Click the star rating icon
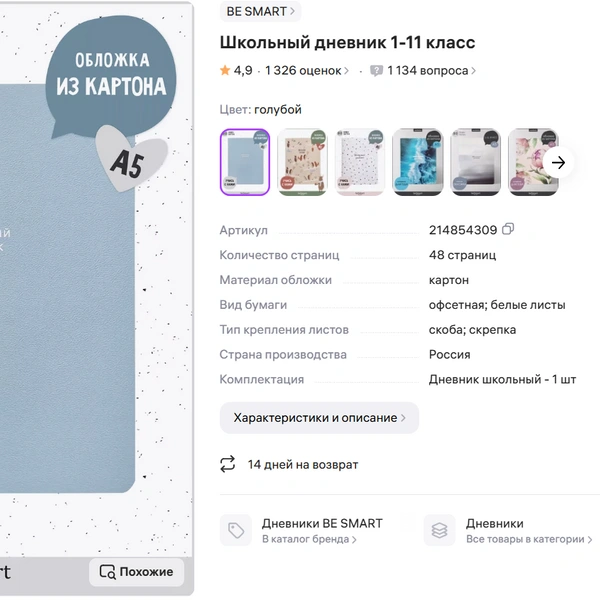 tap(225, 70)
